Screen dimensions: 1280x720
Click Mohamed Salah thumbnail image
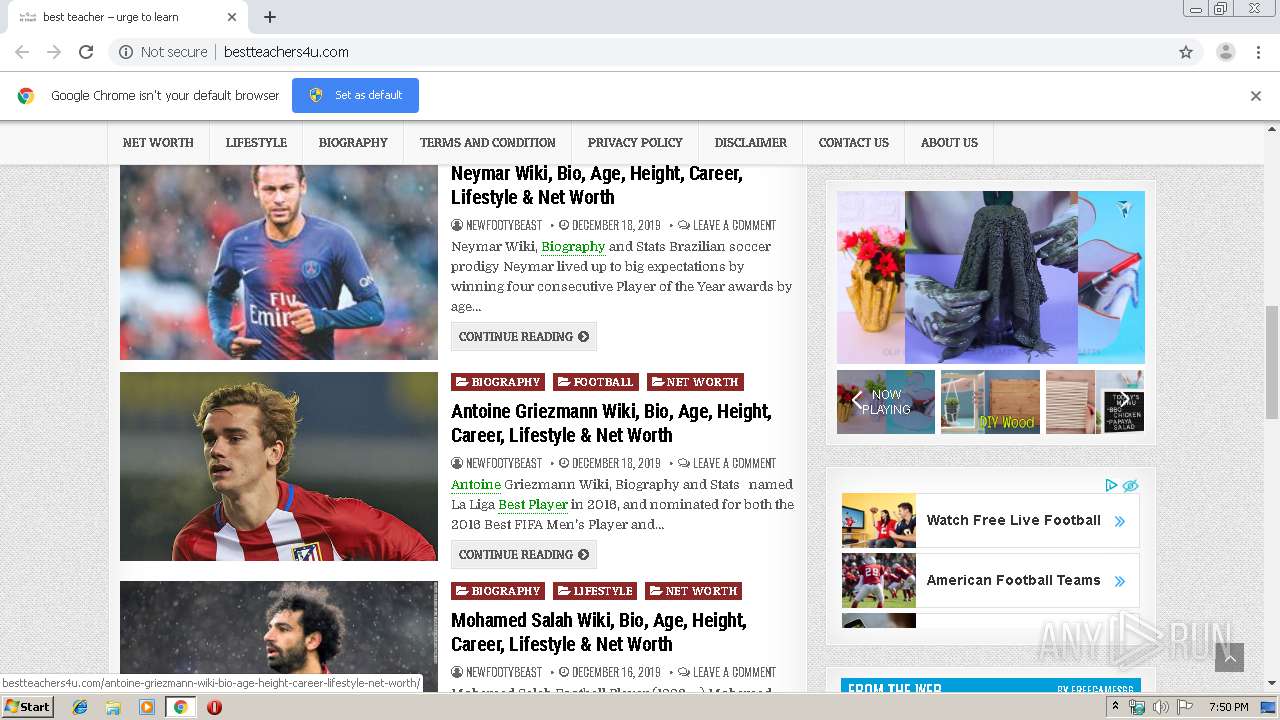[279, 636]
